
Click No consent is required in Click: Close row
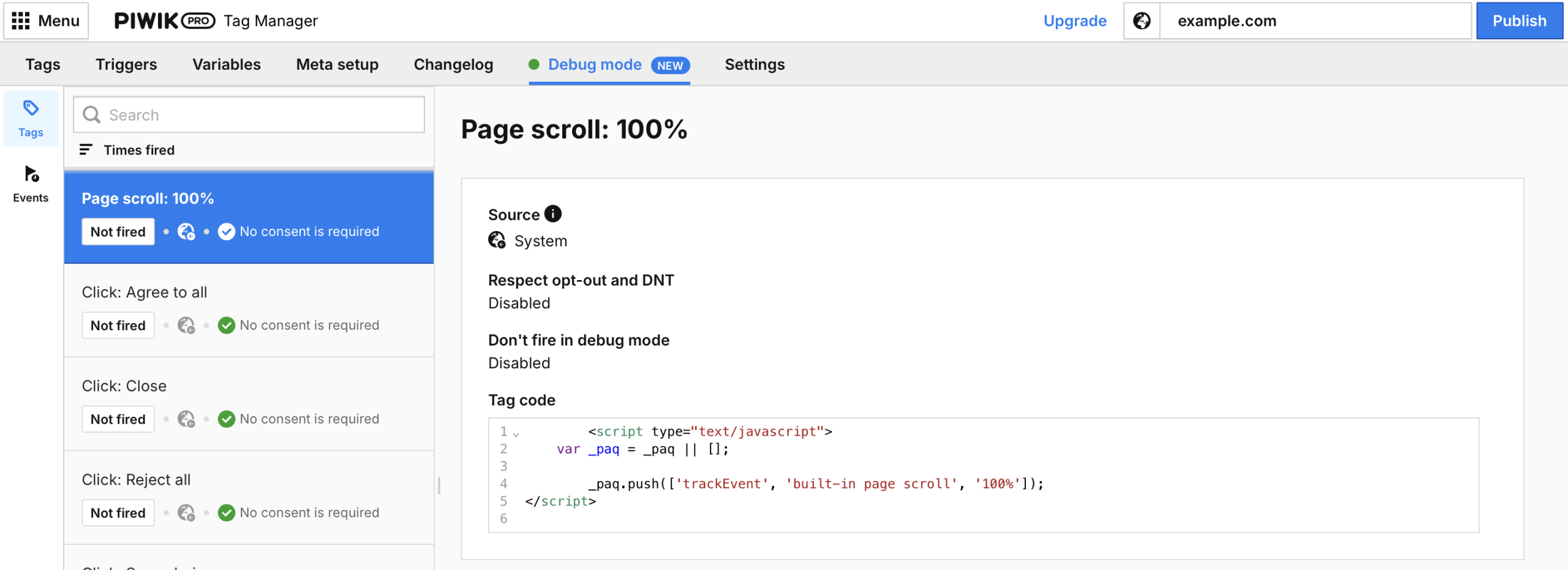(x=309, y=419)
